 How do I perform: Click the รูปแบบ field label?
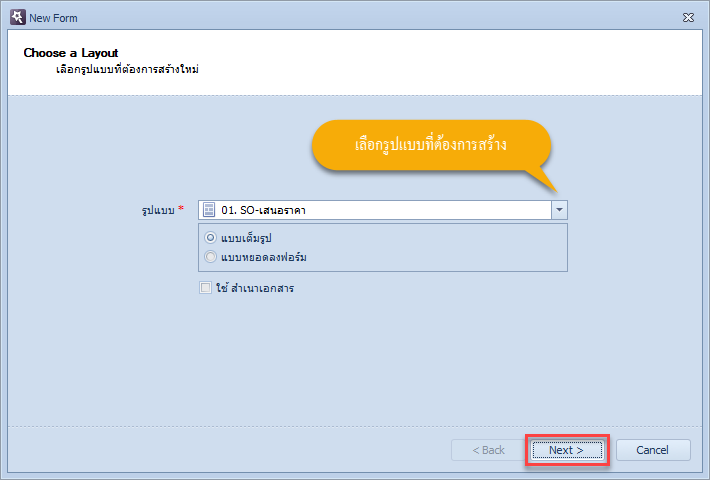(x=158, y=211)
